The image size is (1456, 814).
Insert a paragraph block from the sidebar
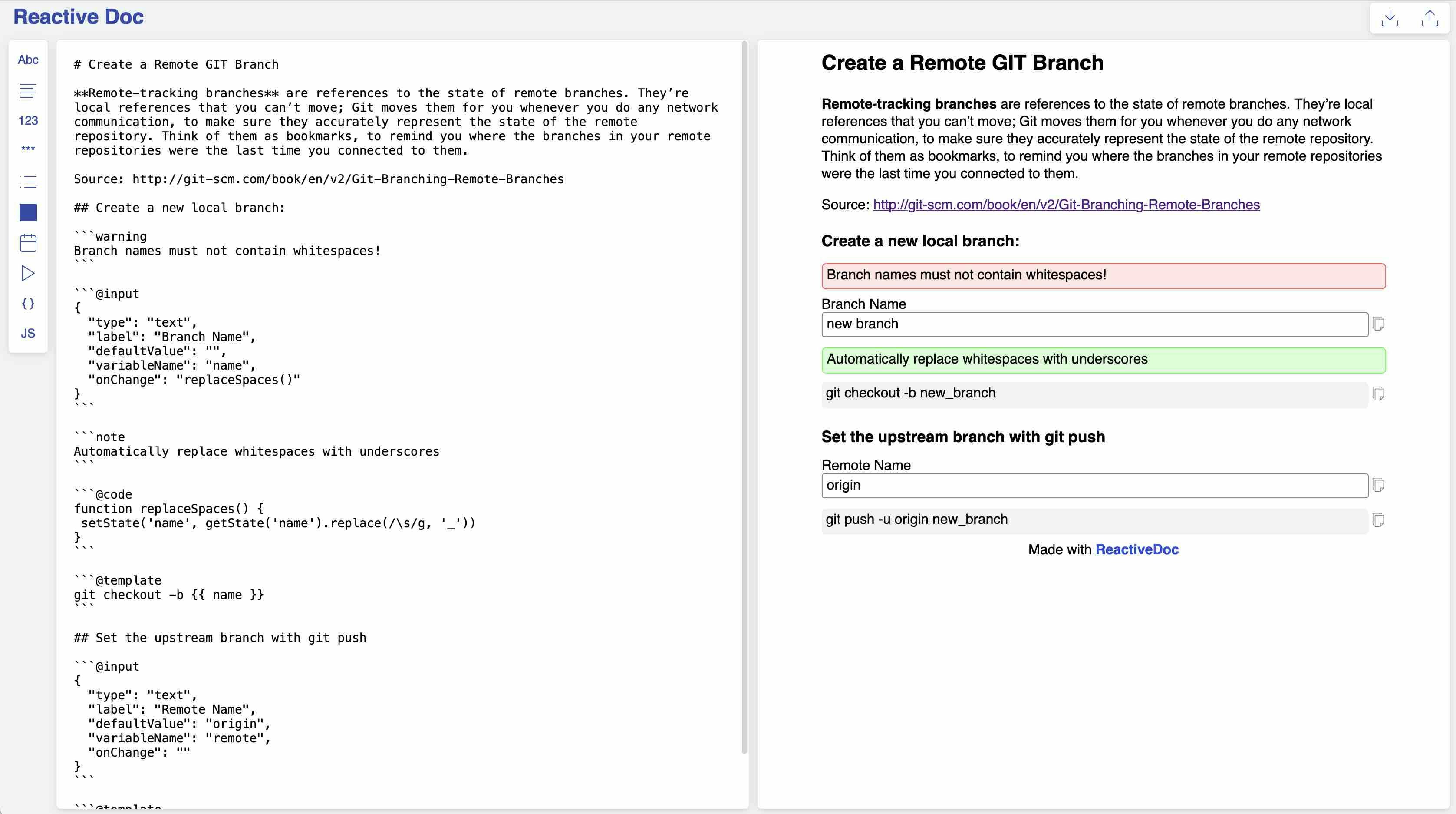(x=27, y=90)
